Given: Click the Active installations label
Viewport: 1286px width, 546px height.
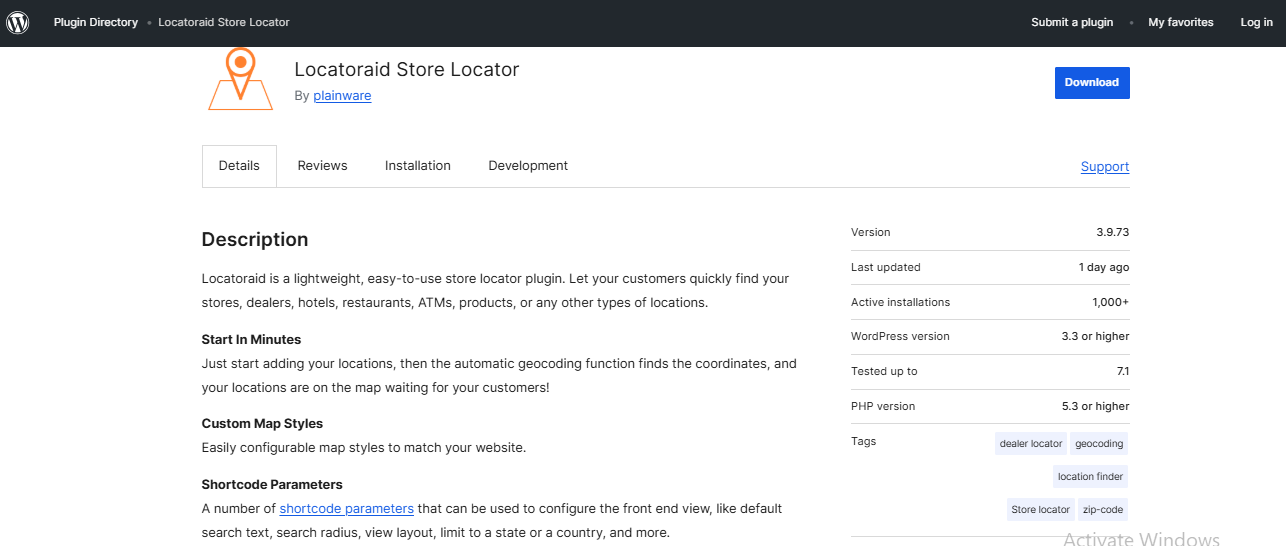Looking at the screenshot, I should click(901, 302).
